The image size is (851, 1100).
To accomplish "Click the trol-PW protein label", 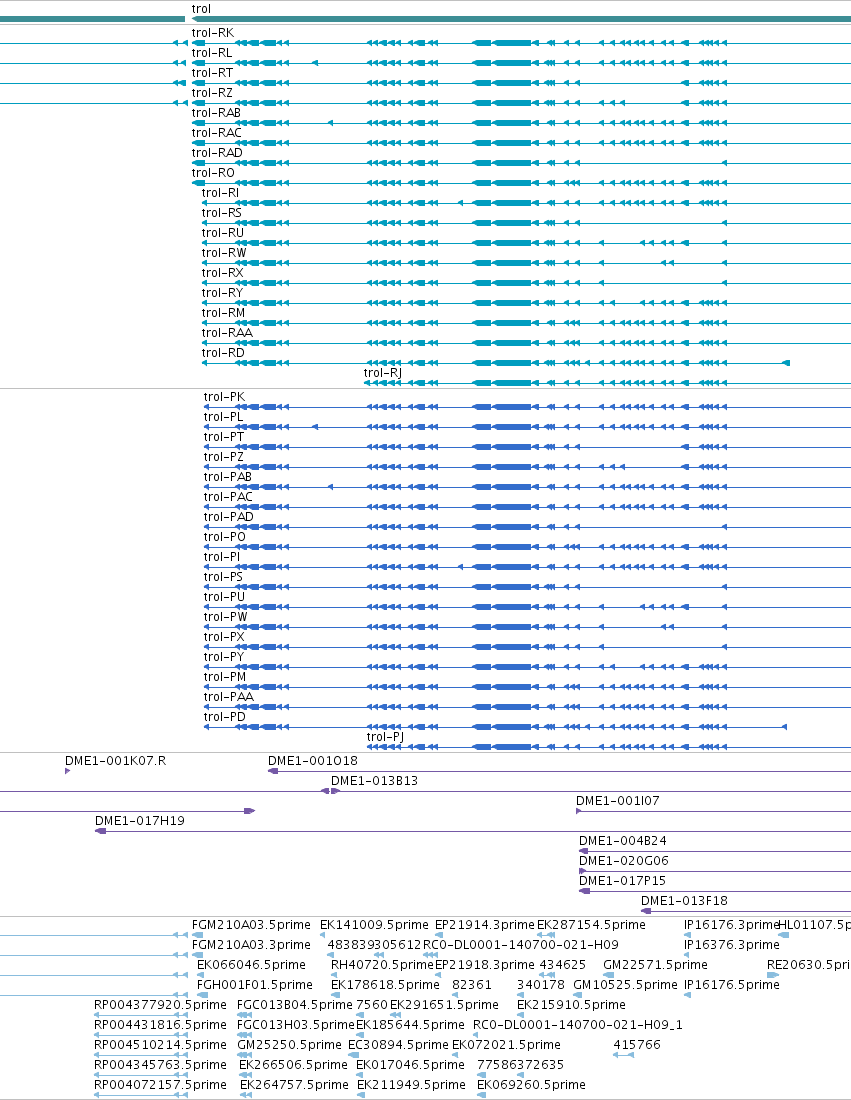I will [x=226, y=617].
